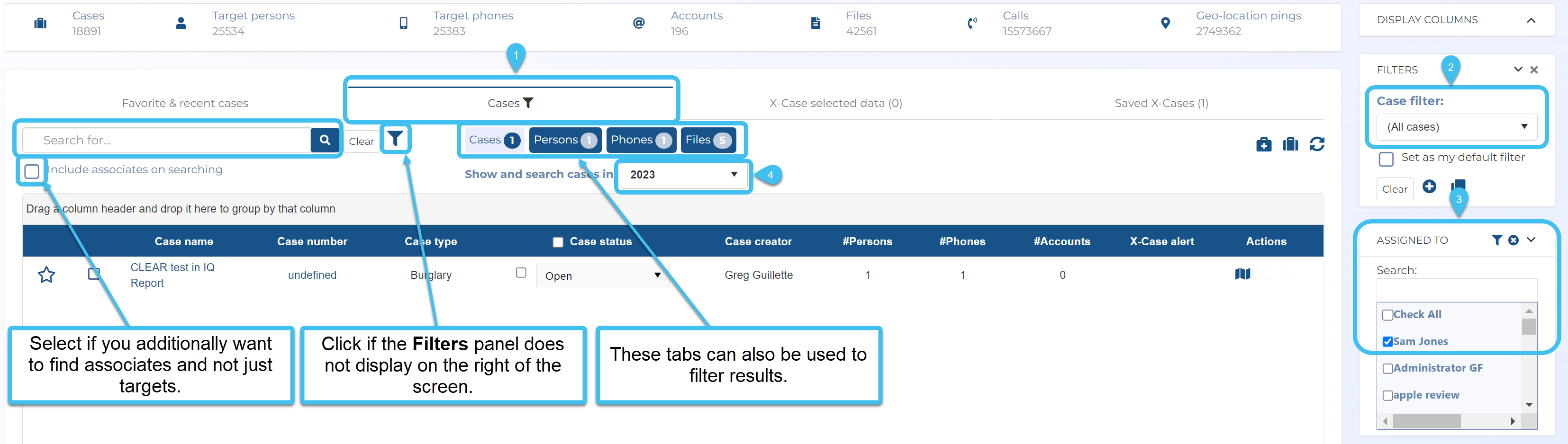
Task: Click the Search for text field
Action: point(166,141)
